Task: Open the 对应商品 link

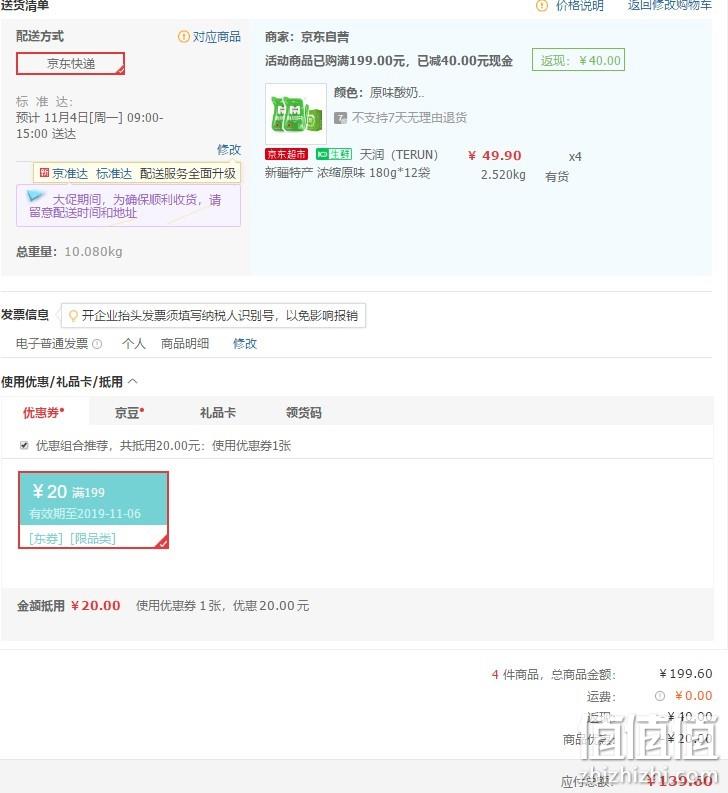Action: click(217, 36)
